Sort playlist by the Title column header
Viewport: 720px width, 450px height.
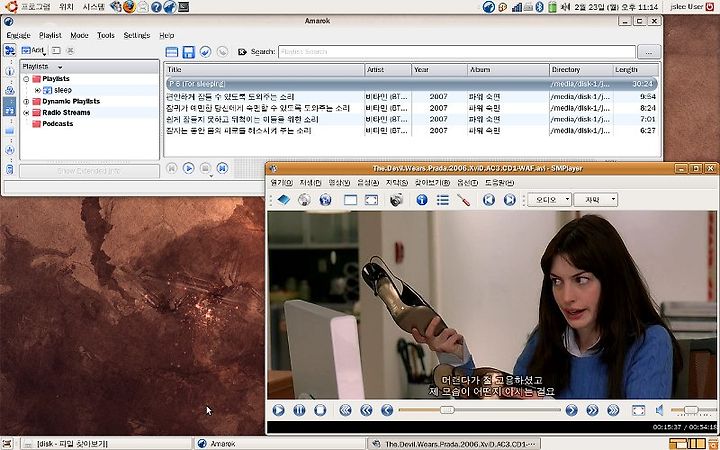click(264, 70)
